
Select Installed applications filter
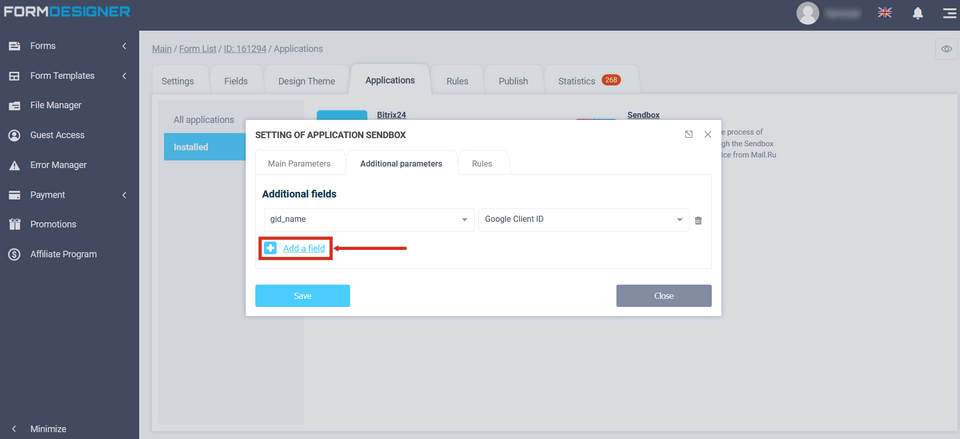(204, 147)
